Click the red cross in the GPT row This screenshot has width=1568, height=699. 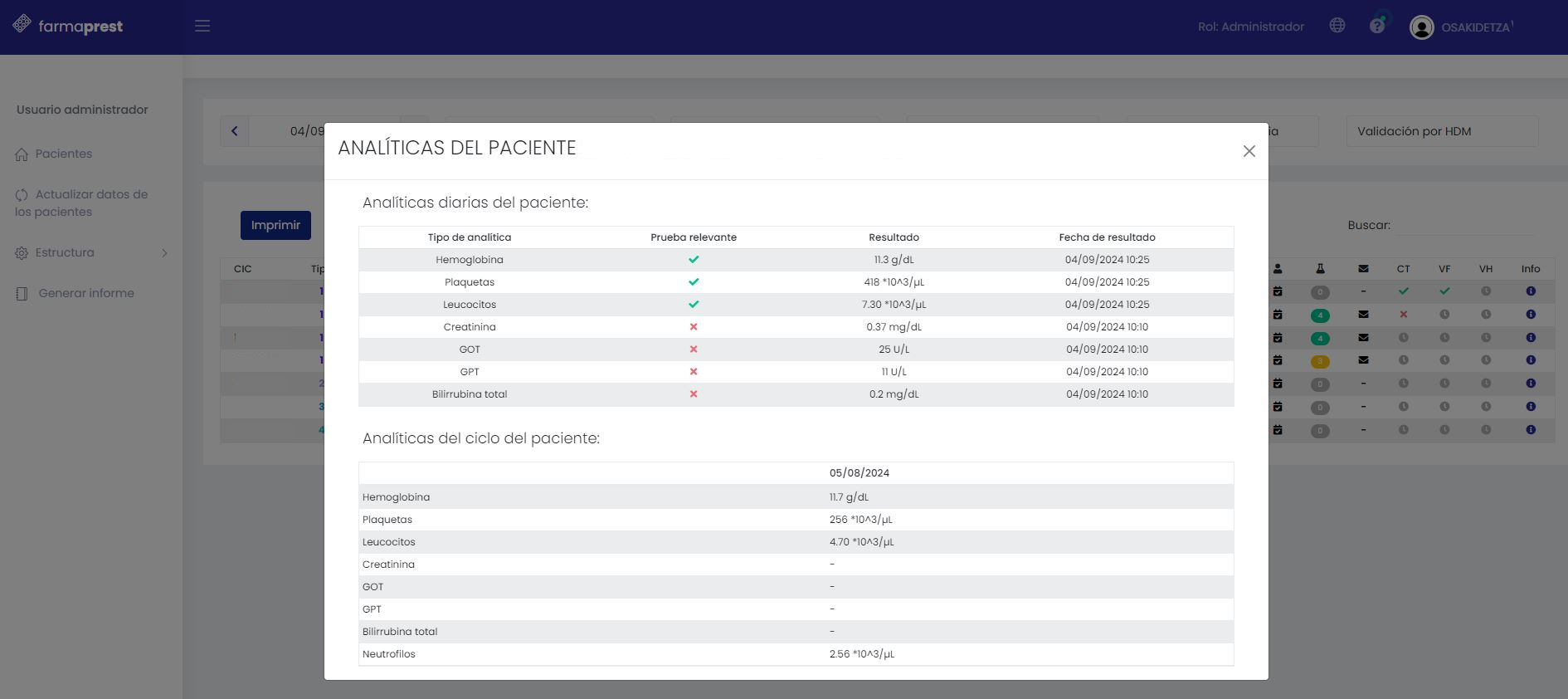pos(694,372)
